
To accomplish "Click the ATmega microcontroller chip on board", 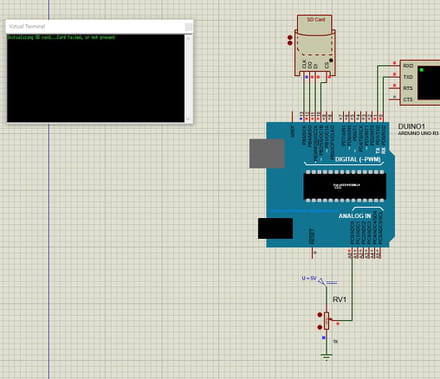I will [345, 186].
